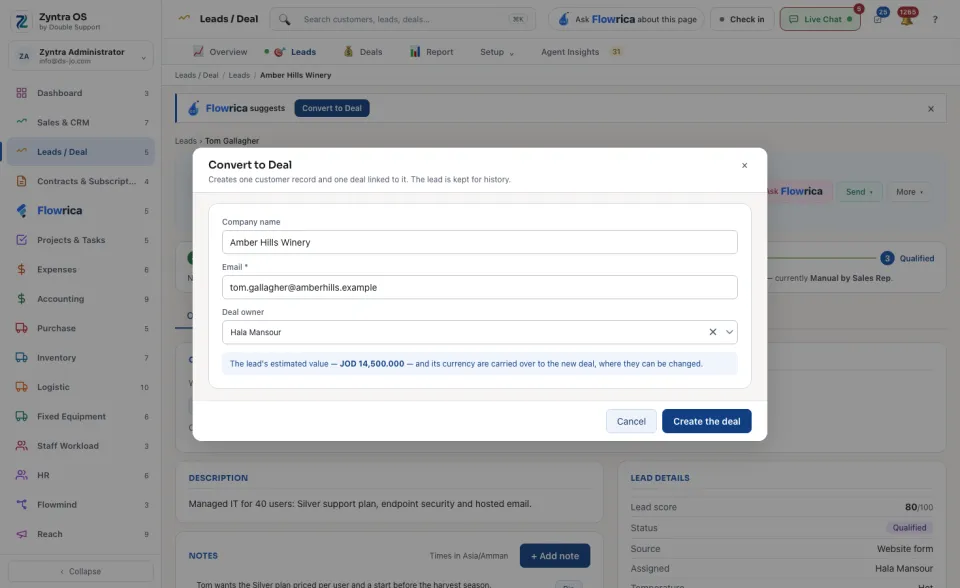The height and width of the screenshot is (588, 960).
Task: Open the Inventory truck icon
Action: click(x=21, y=357)
